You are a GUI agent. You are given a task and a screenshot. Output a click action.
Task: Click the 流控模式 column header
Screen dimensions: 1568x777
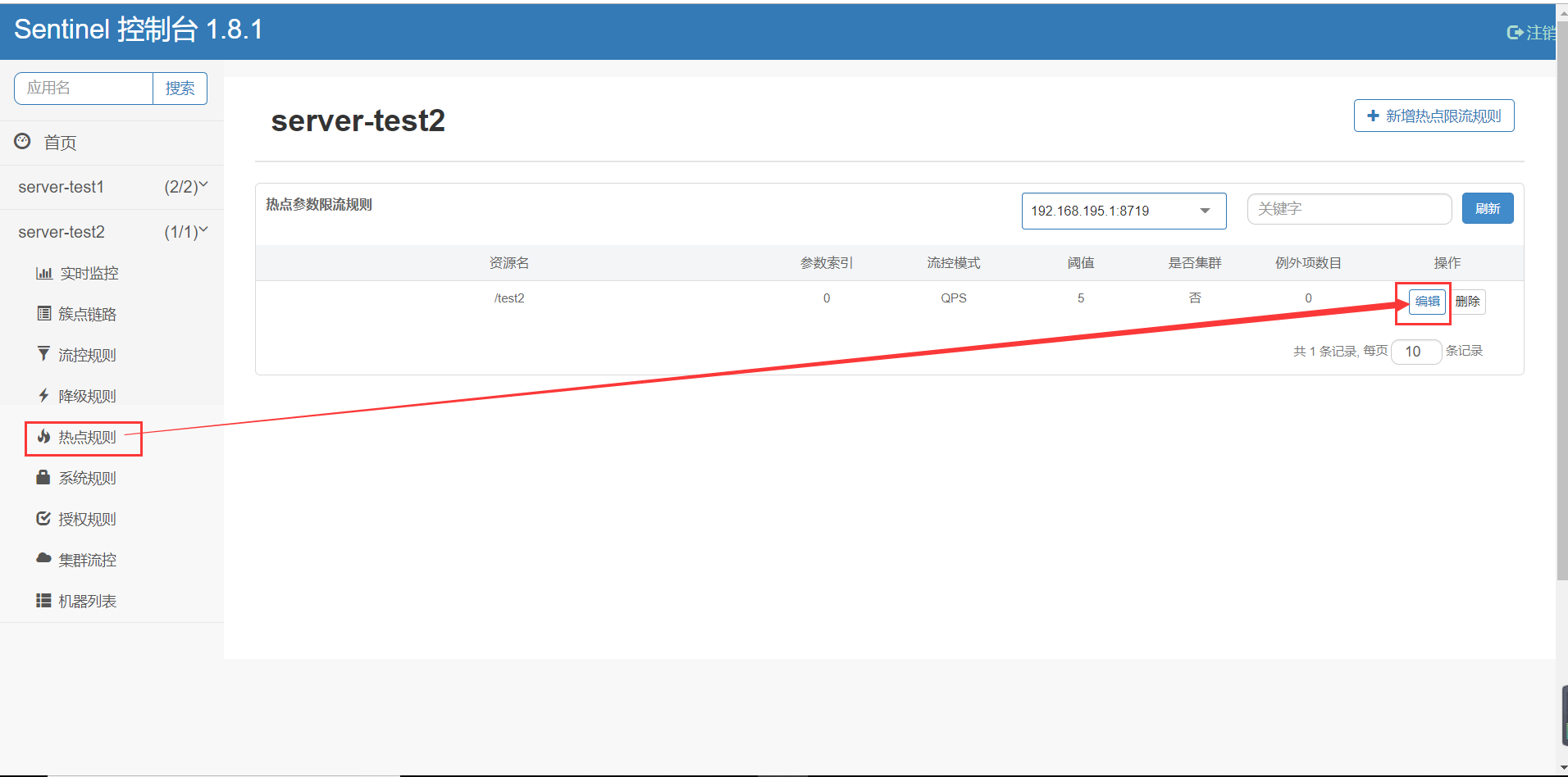point(954,263)
